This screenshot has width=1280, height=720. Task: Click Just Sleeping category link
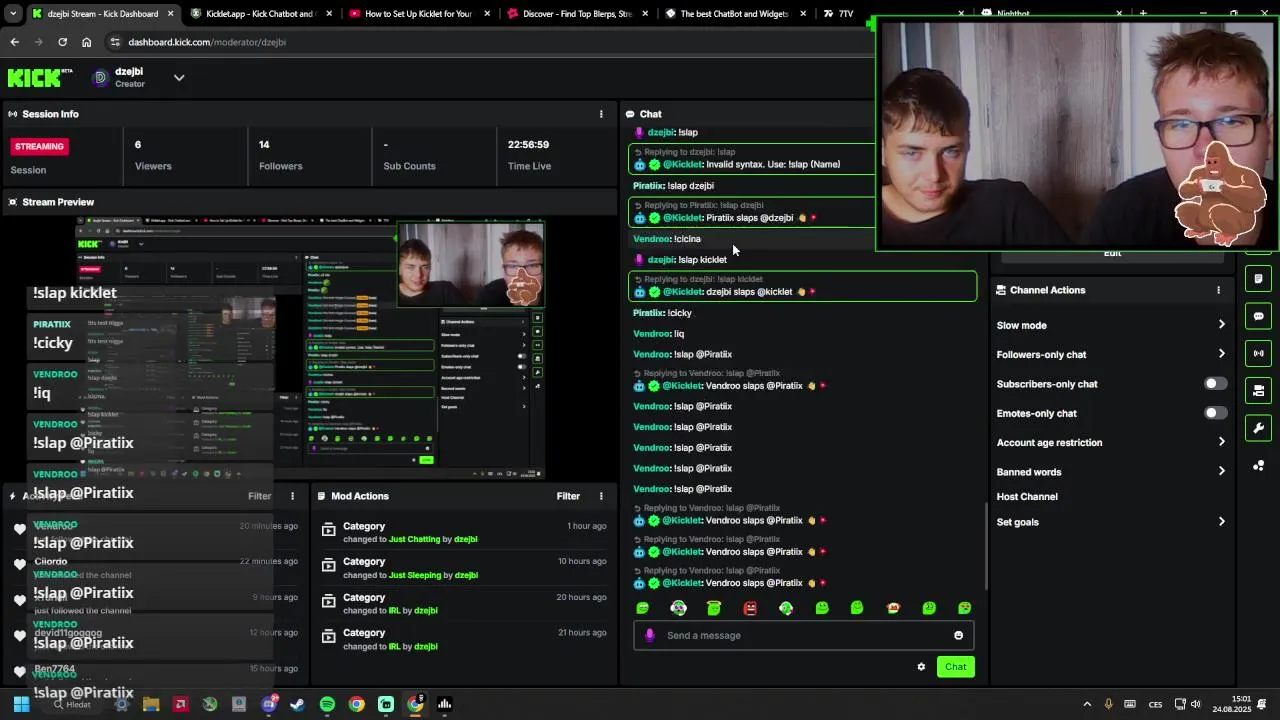(x=417, y=575)
